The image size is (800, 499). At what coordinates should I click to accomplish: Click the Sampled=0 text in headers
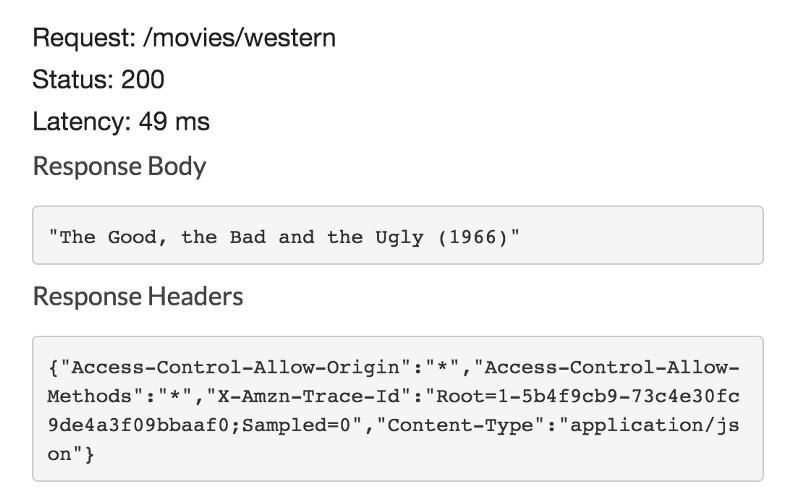(296, 426)
